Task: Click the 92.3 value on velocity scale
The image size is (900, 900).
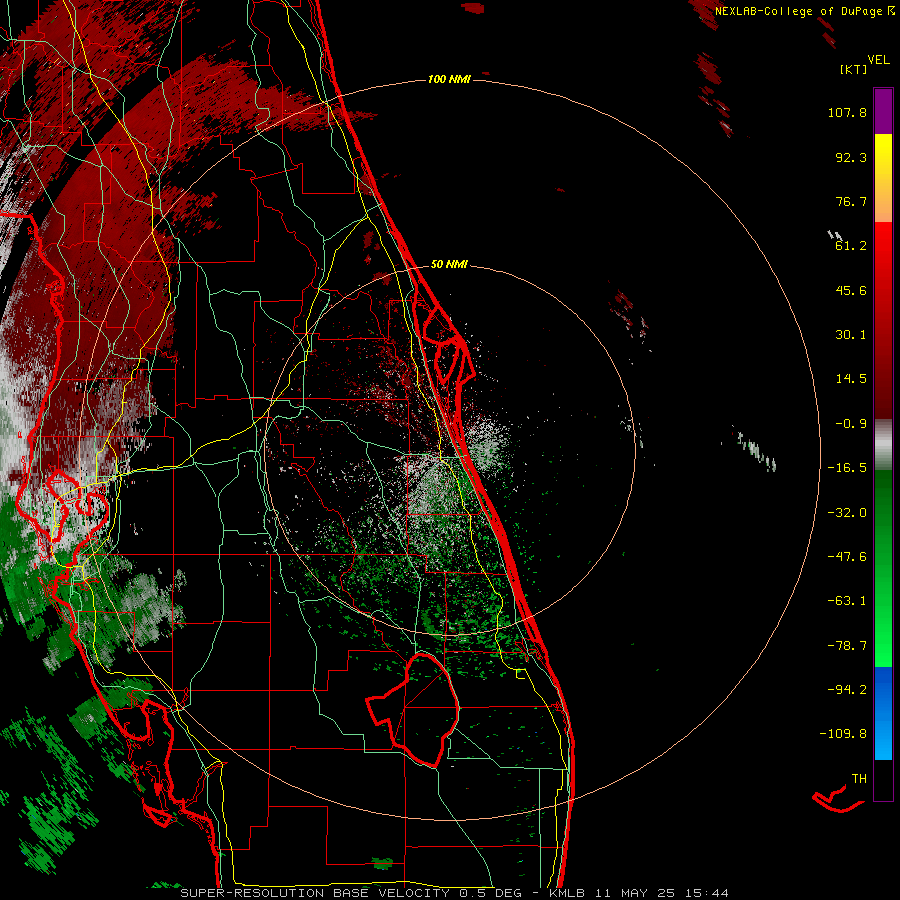Action: (851, 157)
